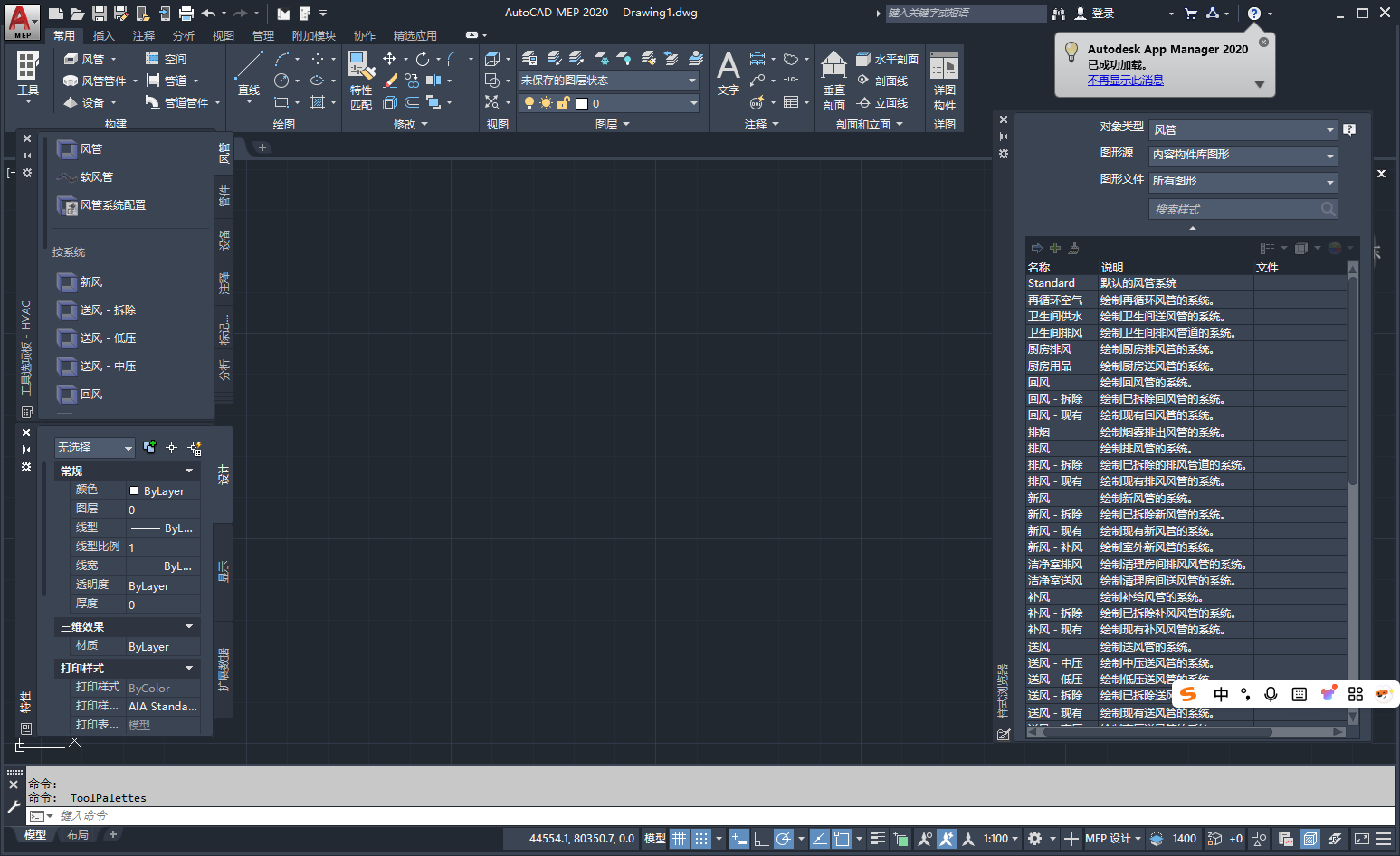Click the 文字 annotation tool
This screenshot has width=1400, height=856.
(728, 71)
